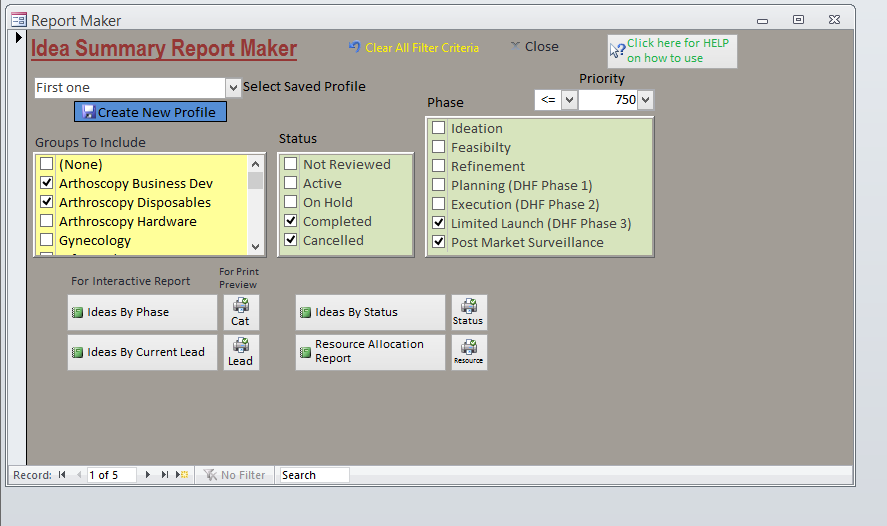Click the Groups list scrollbar thumb

256,181
